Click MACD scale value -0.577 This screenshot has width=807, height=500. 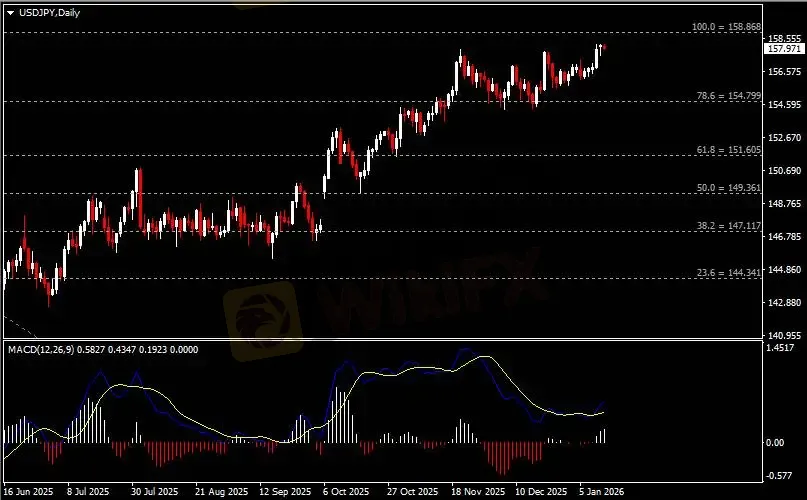tap(779, 476)
